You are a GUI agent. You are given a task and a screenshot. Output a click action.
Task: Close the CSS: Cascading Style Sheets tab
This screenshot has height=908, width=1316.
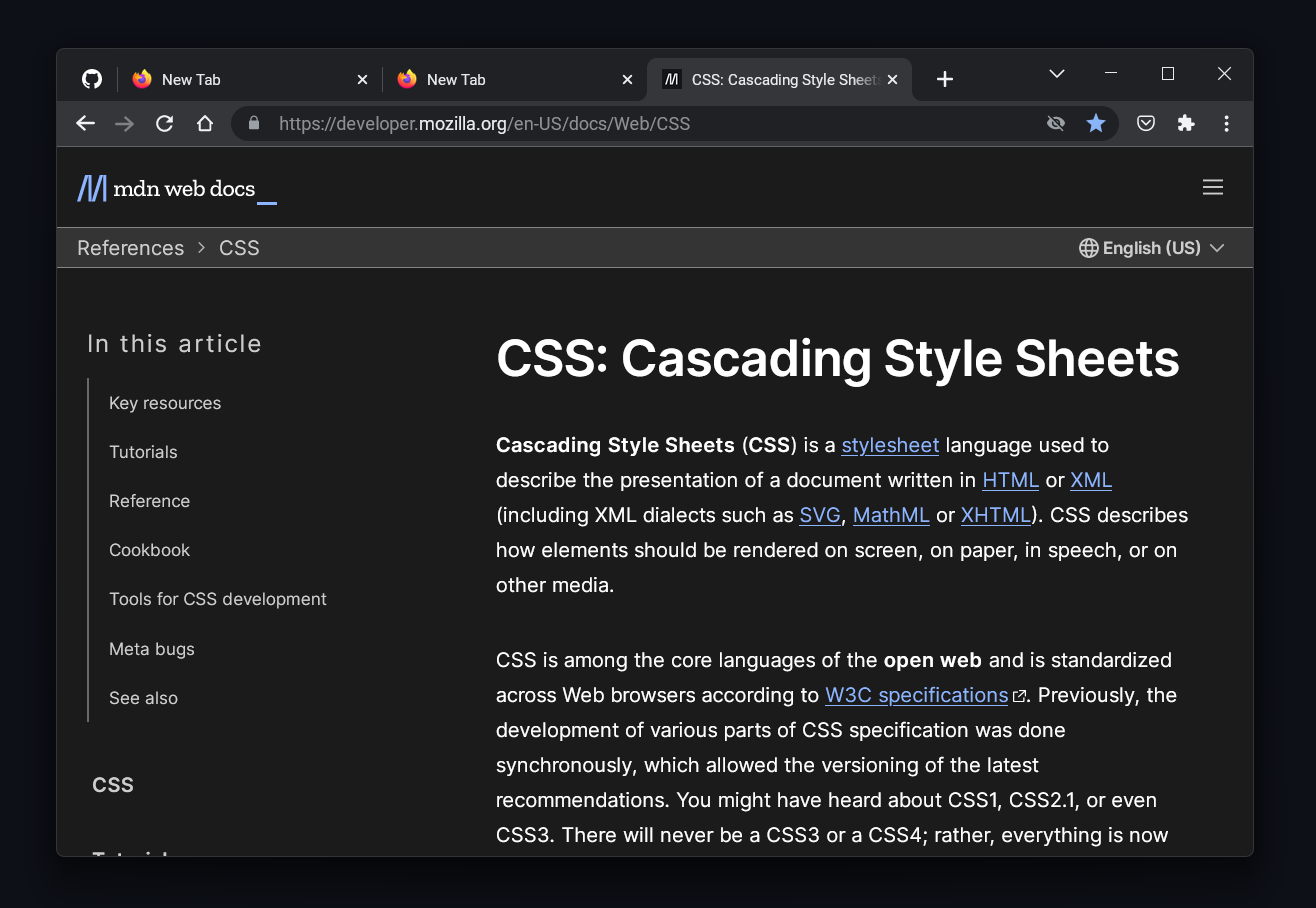click(x=893, y=80)
